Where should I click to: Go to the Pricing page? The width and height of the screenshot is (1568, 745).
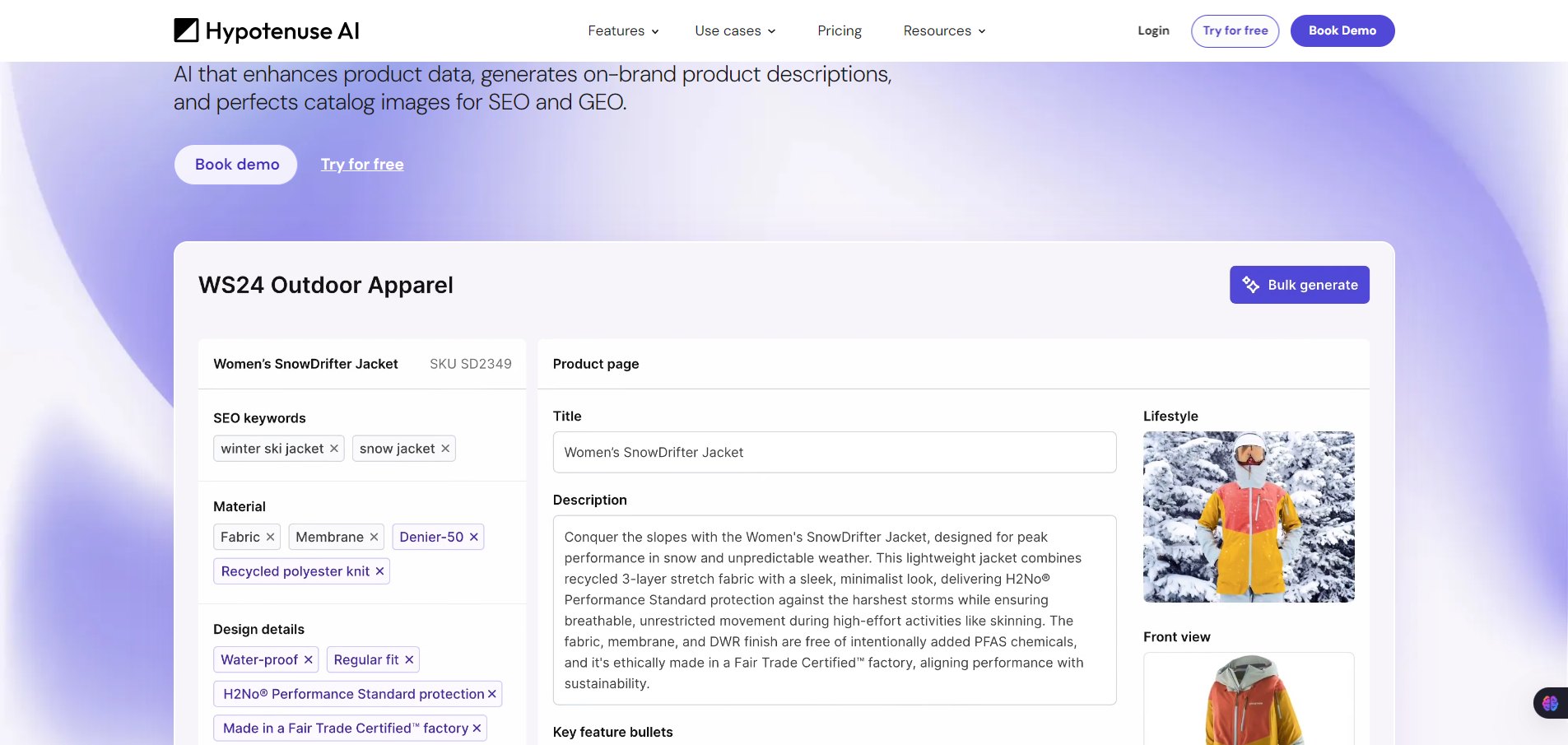[x=840, y=30]
